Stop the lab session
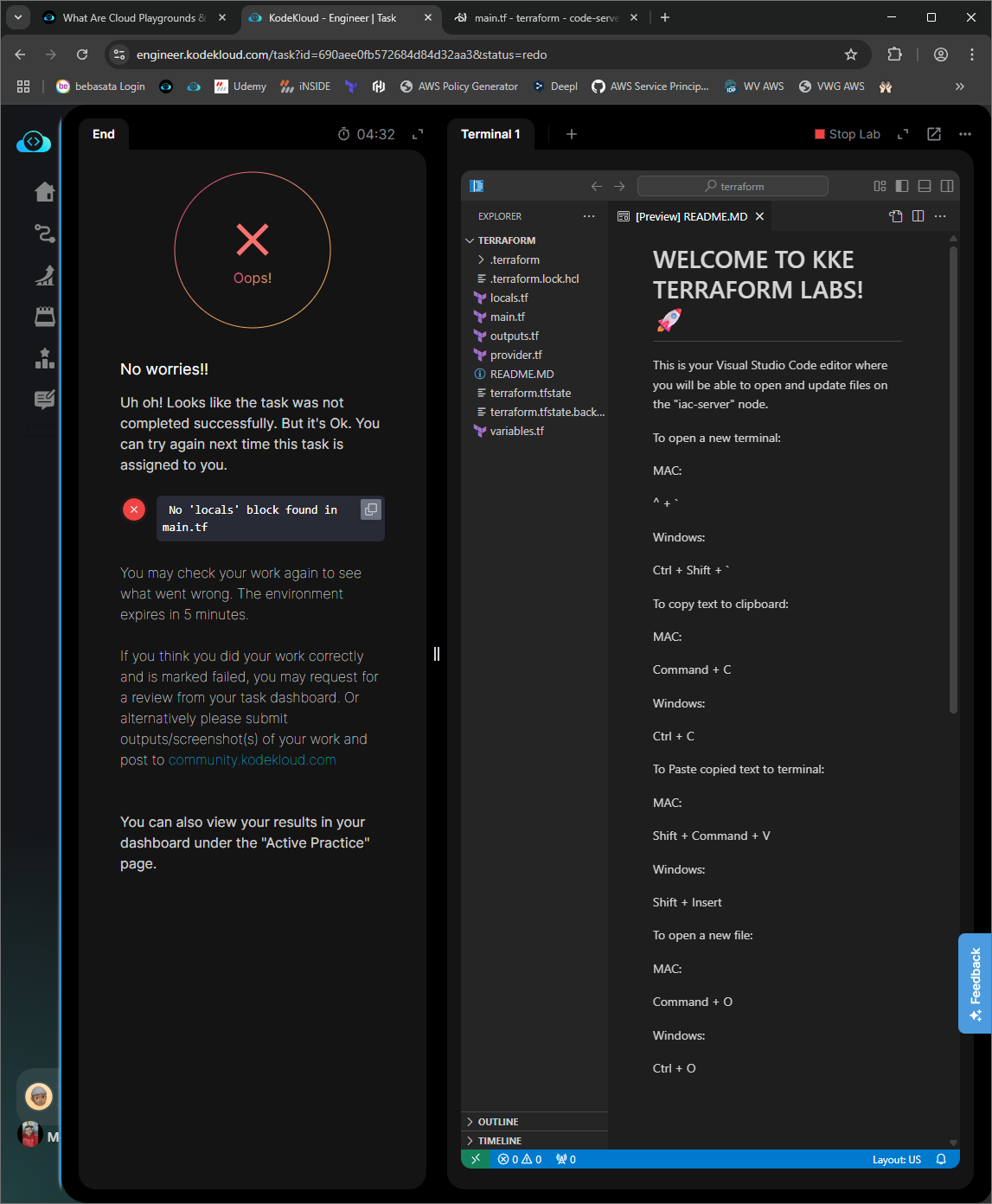This screenshot has width=992, height=1204. (x=847, y=134)
